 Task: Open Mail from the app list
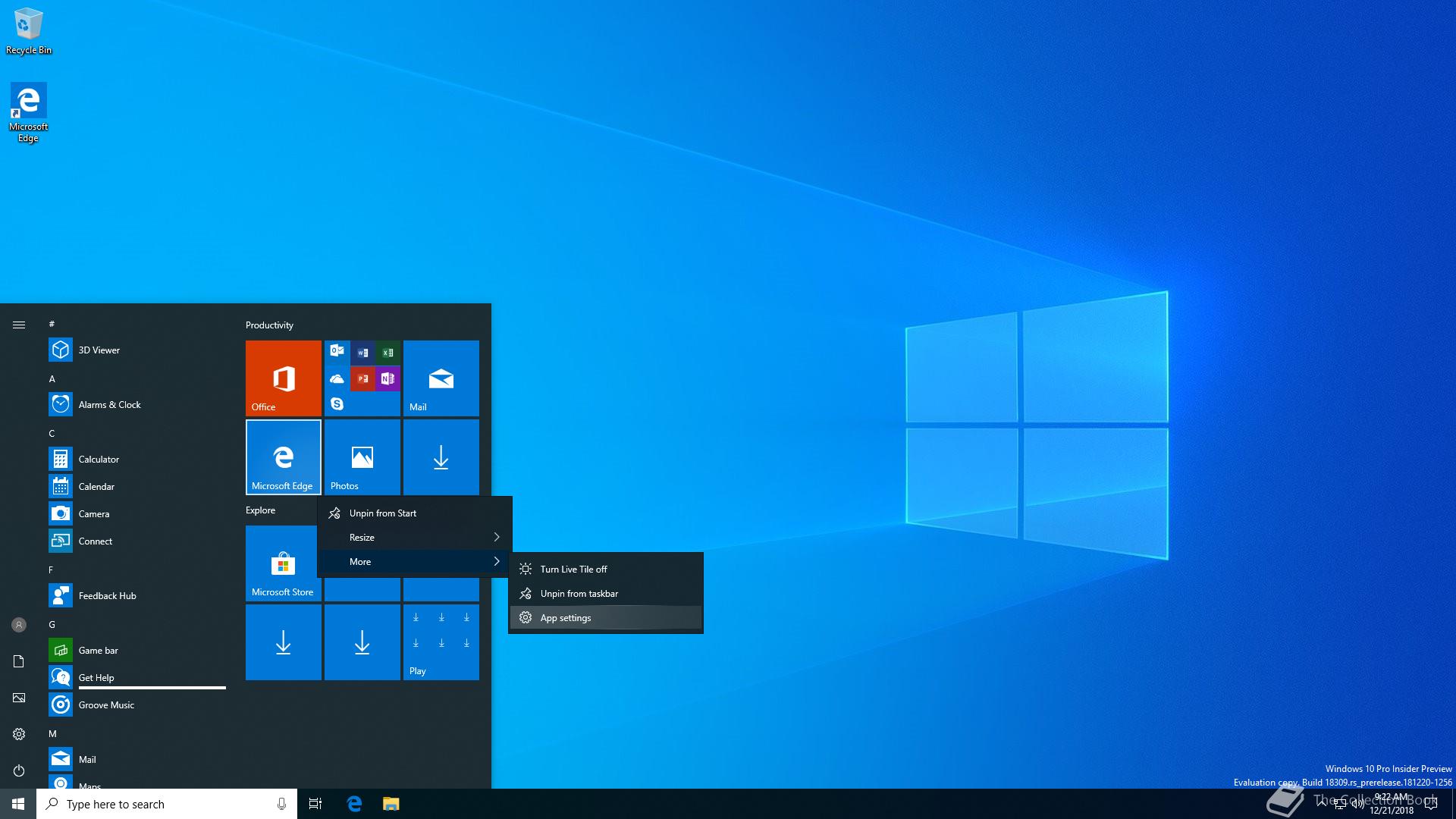137,759
